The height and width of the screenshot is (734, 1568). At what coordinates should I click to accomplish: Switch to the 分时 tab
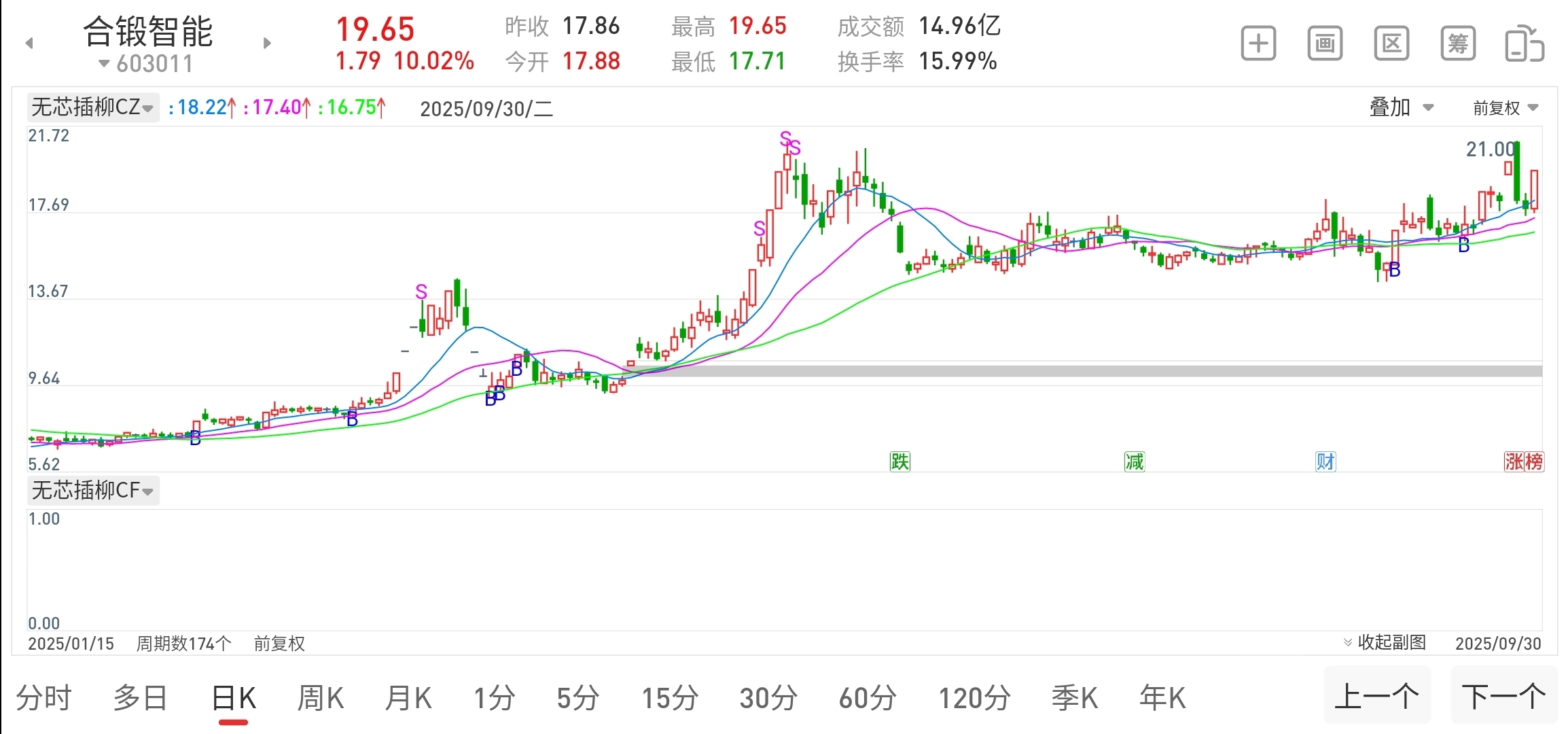44,699
